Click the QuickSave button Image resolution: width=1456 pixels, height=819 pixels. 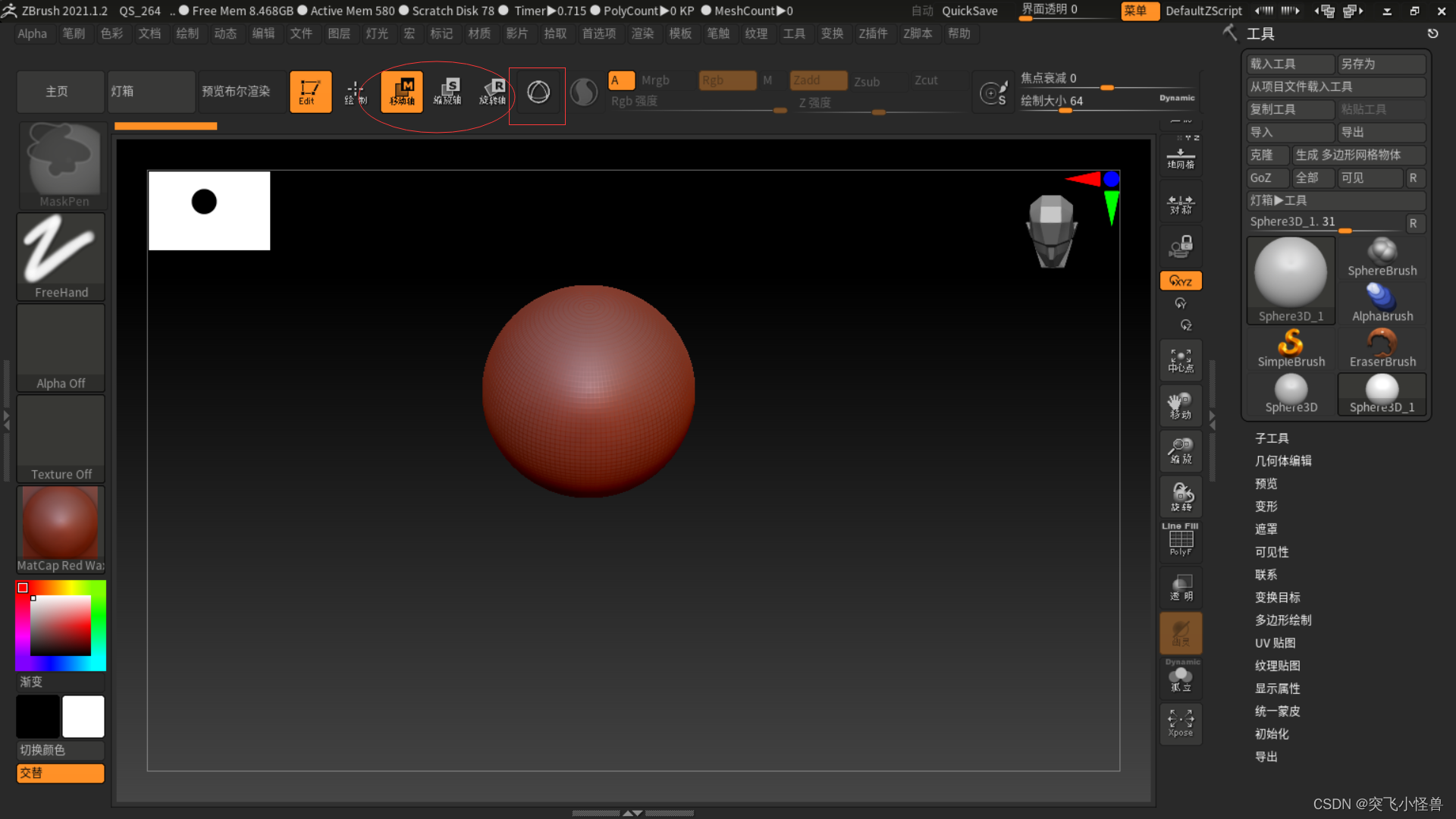(x=969, y=11)
